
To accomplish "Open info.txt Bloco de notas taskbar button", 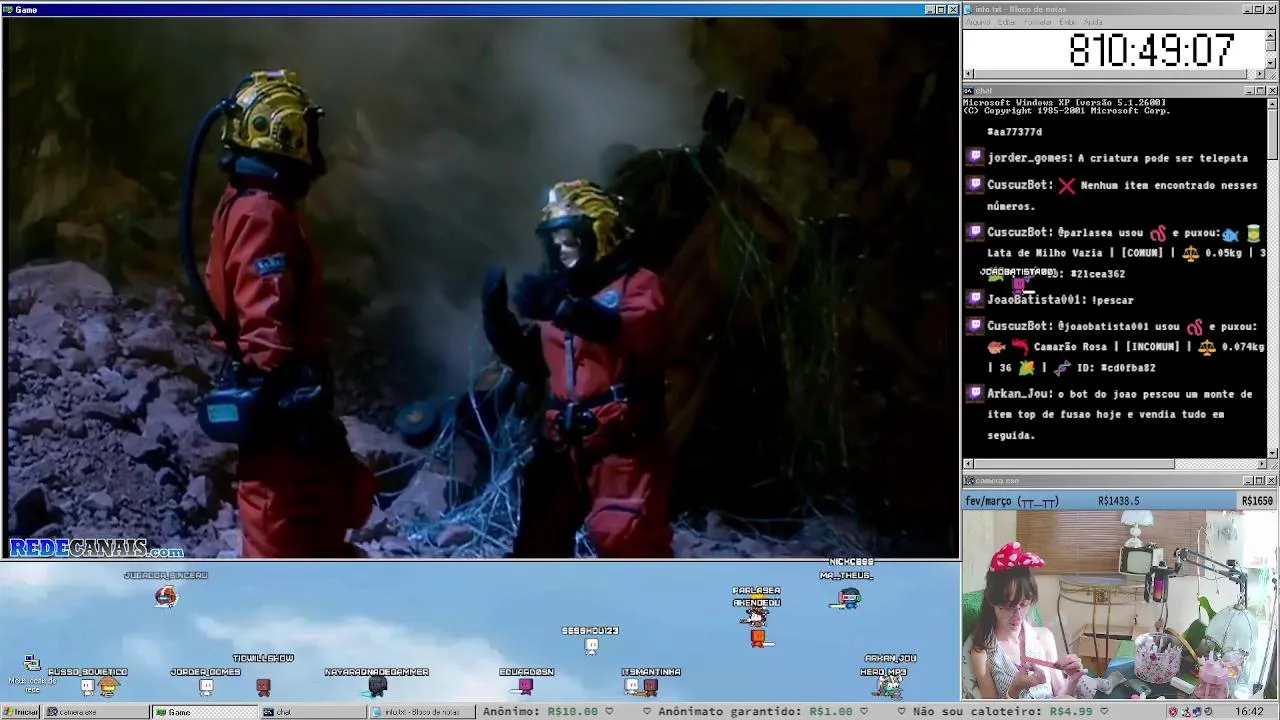I will pyautogui.click(x=421, y=712).
